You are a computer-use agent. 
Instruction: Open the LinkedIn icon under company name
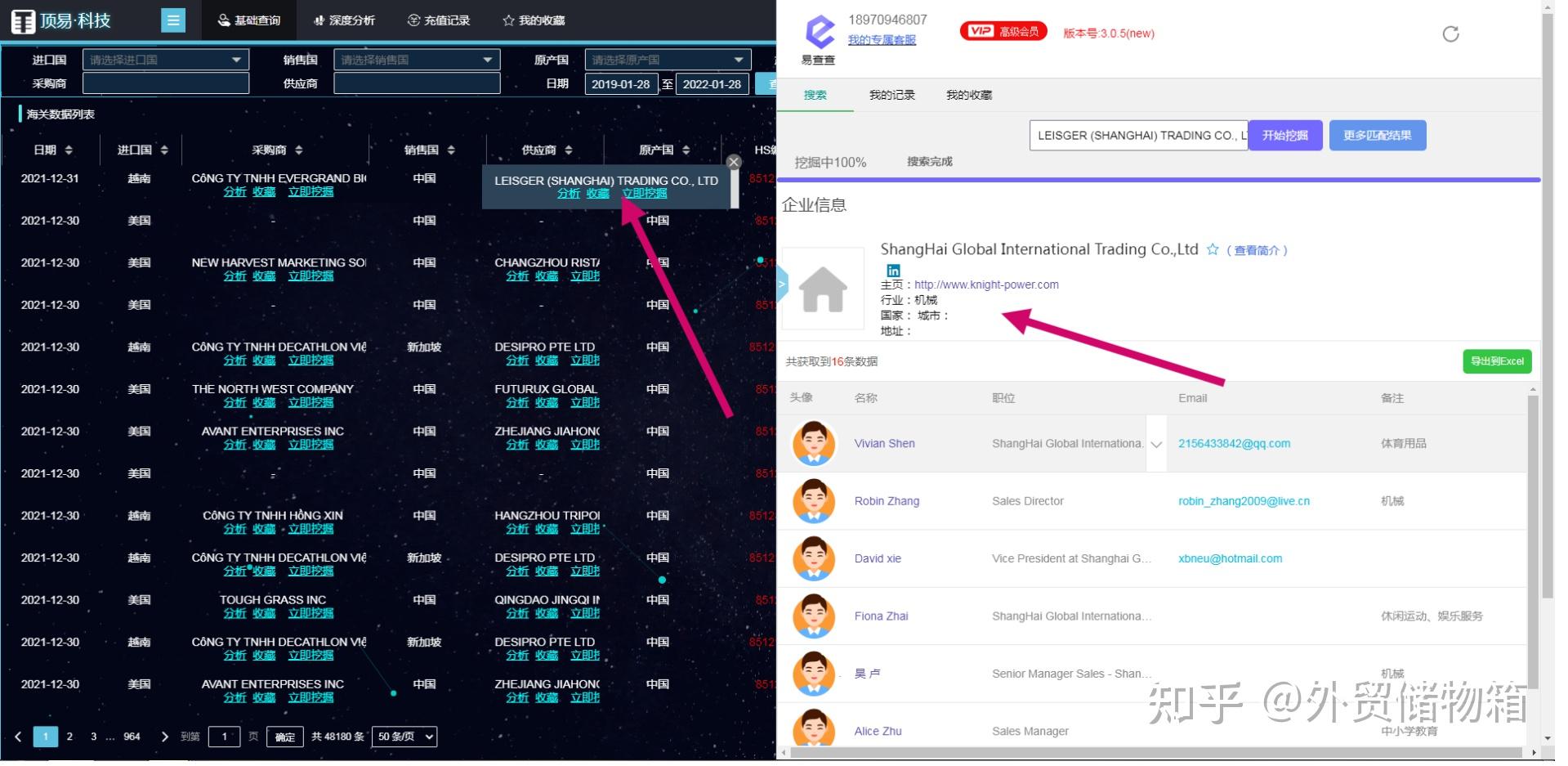click(893, 271)
